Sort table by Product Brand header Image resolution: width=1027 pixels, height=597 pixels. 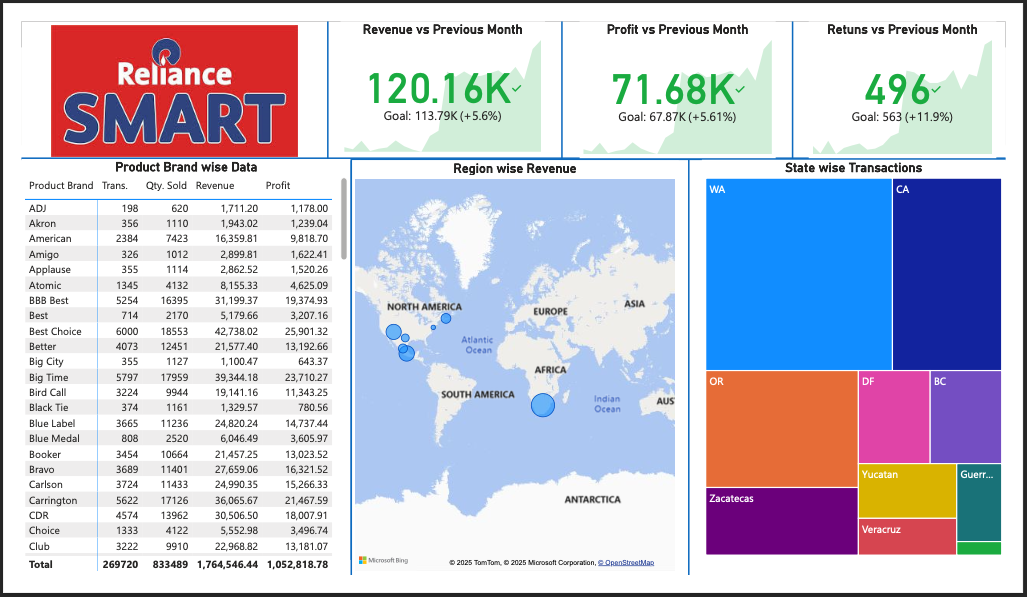(61, 185)
